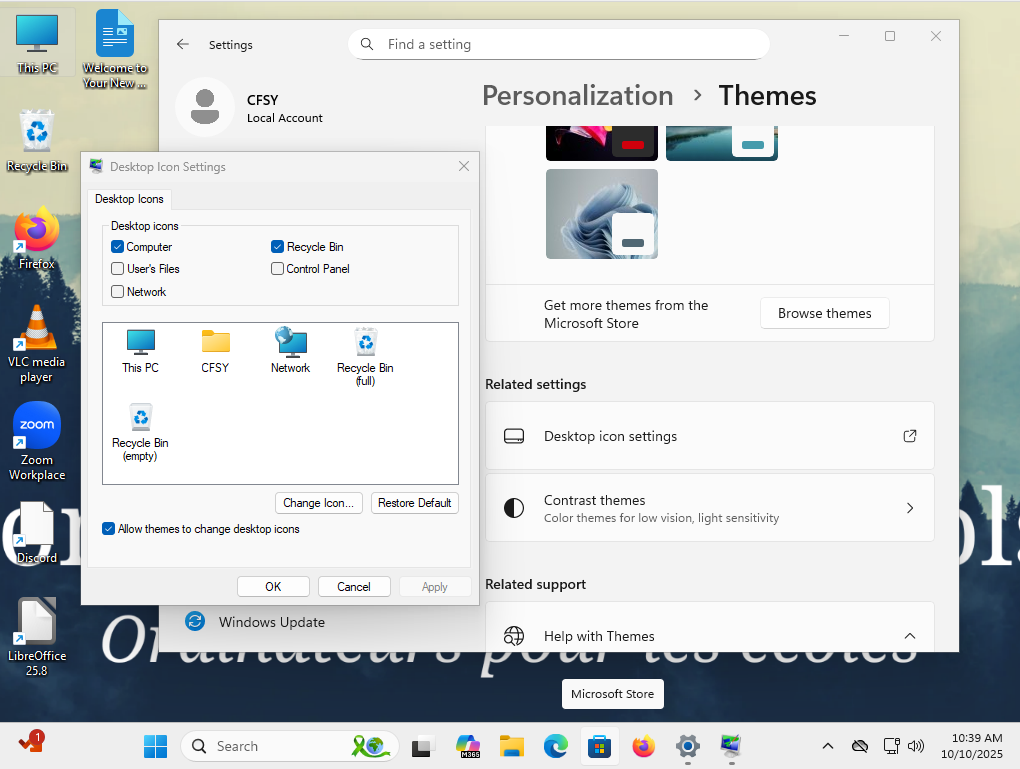1020x769 pixels.
Task: Uncheck the Computer checkbox
Action: tap(118, 247)
